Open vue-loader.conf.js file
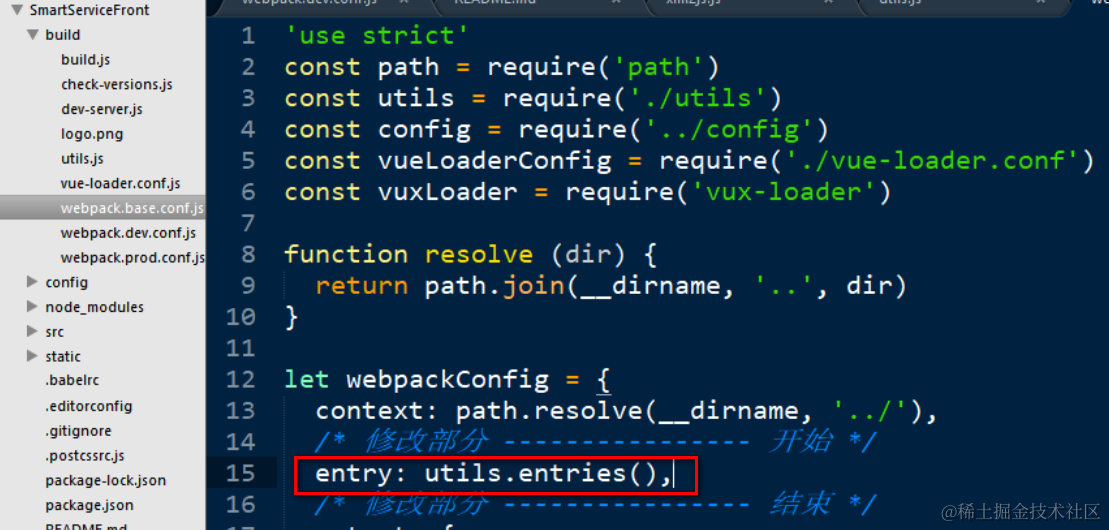1109x530 pixels. click(120, 183)
